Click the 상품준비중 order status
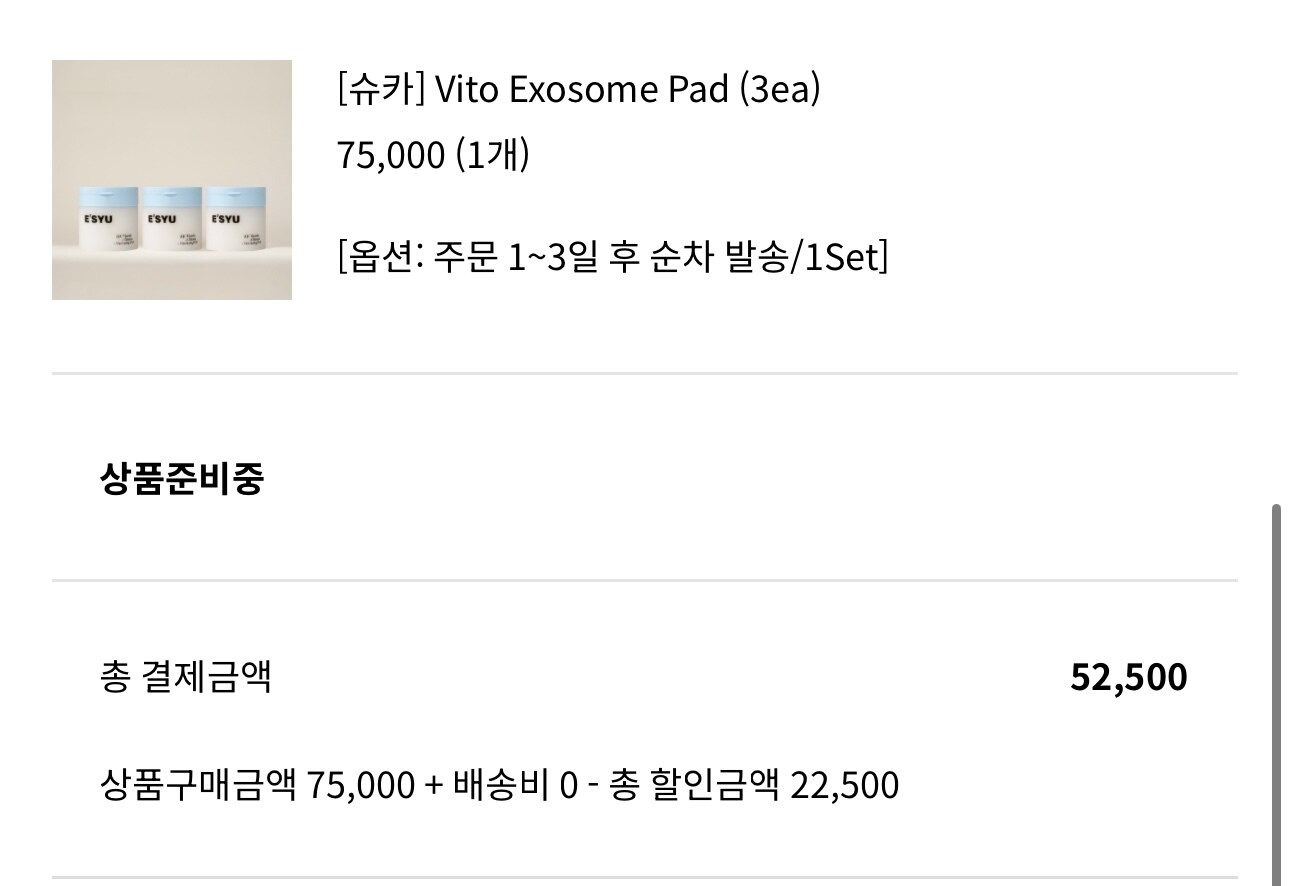1290x886 pixels. 182,479
